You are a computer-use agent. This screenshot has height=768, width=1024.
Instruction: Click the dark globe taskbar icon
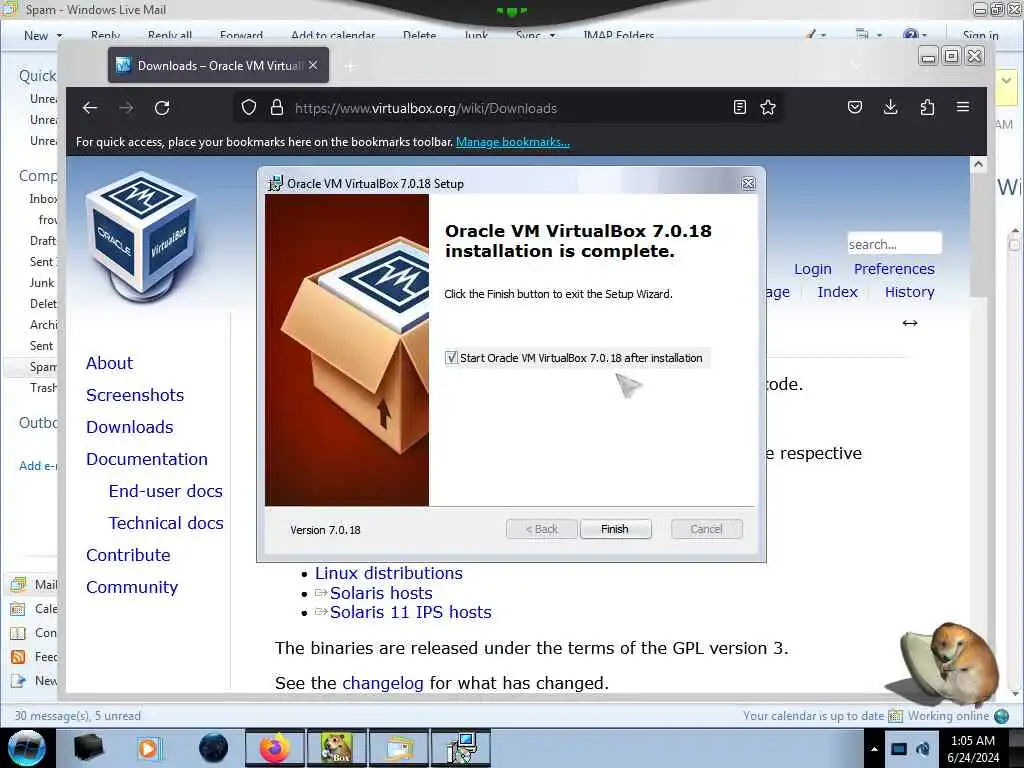tap(213, 748)
